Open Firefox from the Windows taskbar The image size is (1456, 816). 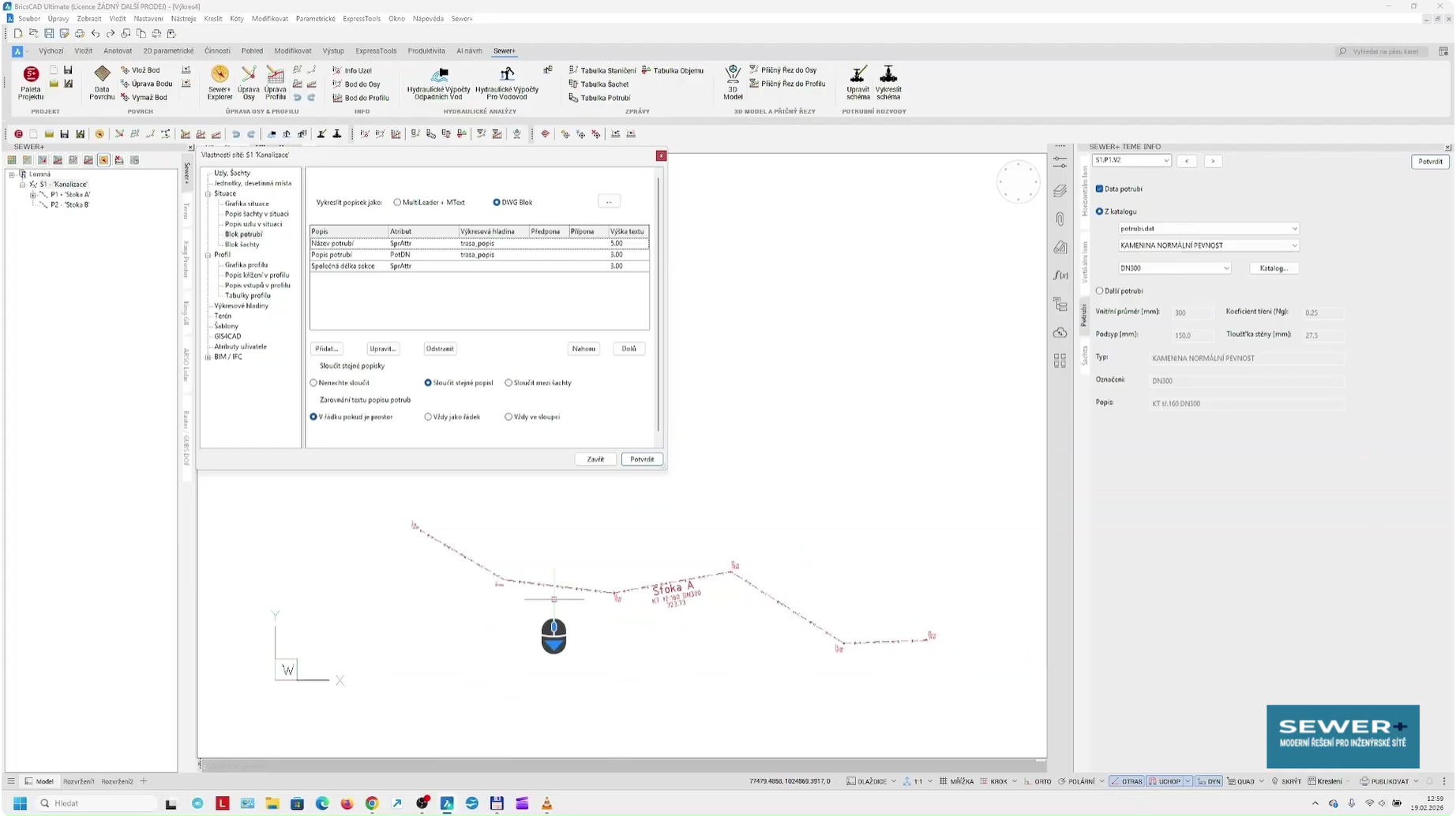point(347,803)
